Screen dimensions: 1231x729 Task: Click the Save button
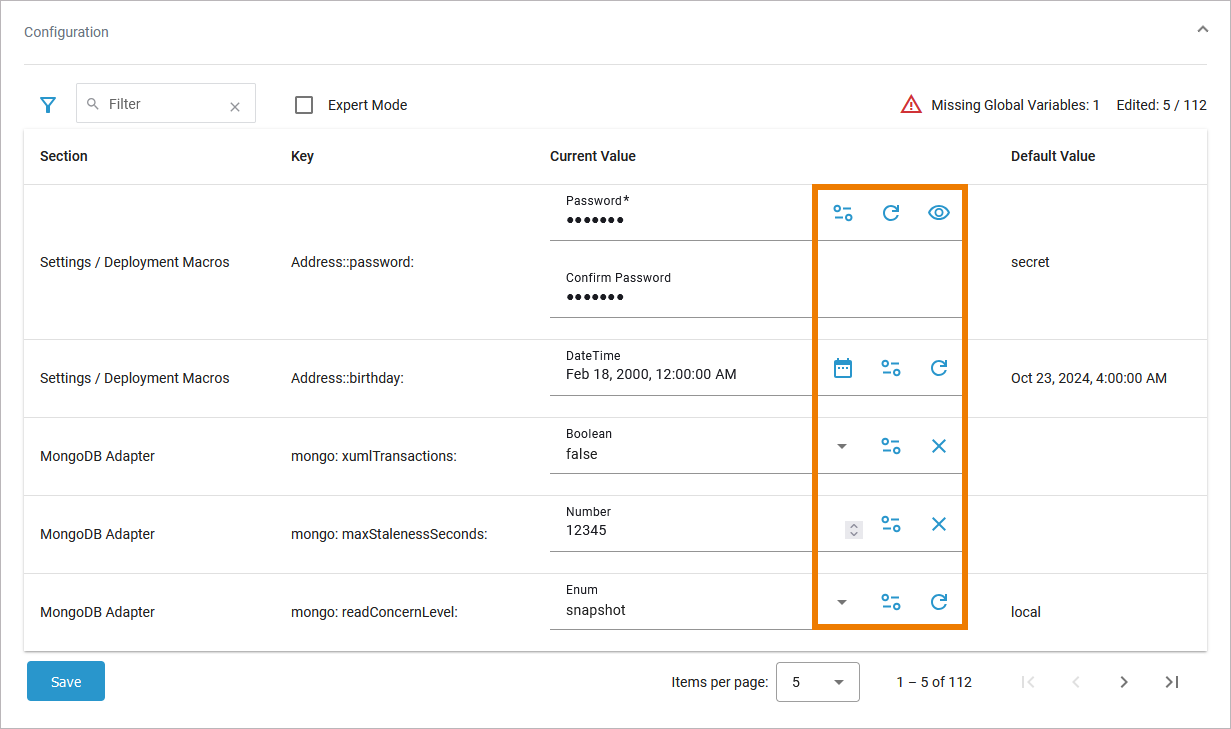click(66, 682)
